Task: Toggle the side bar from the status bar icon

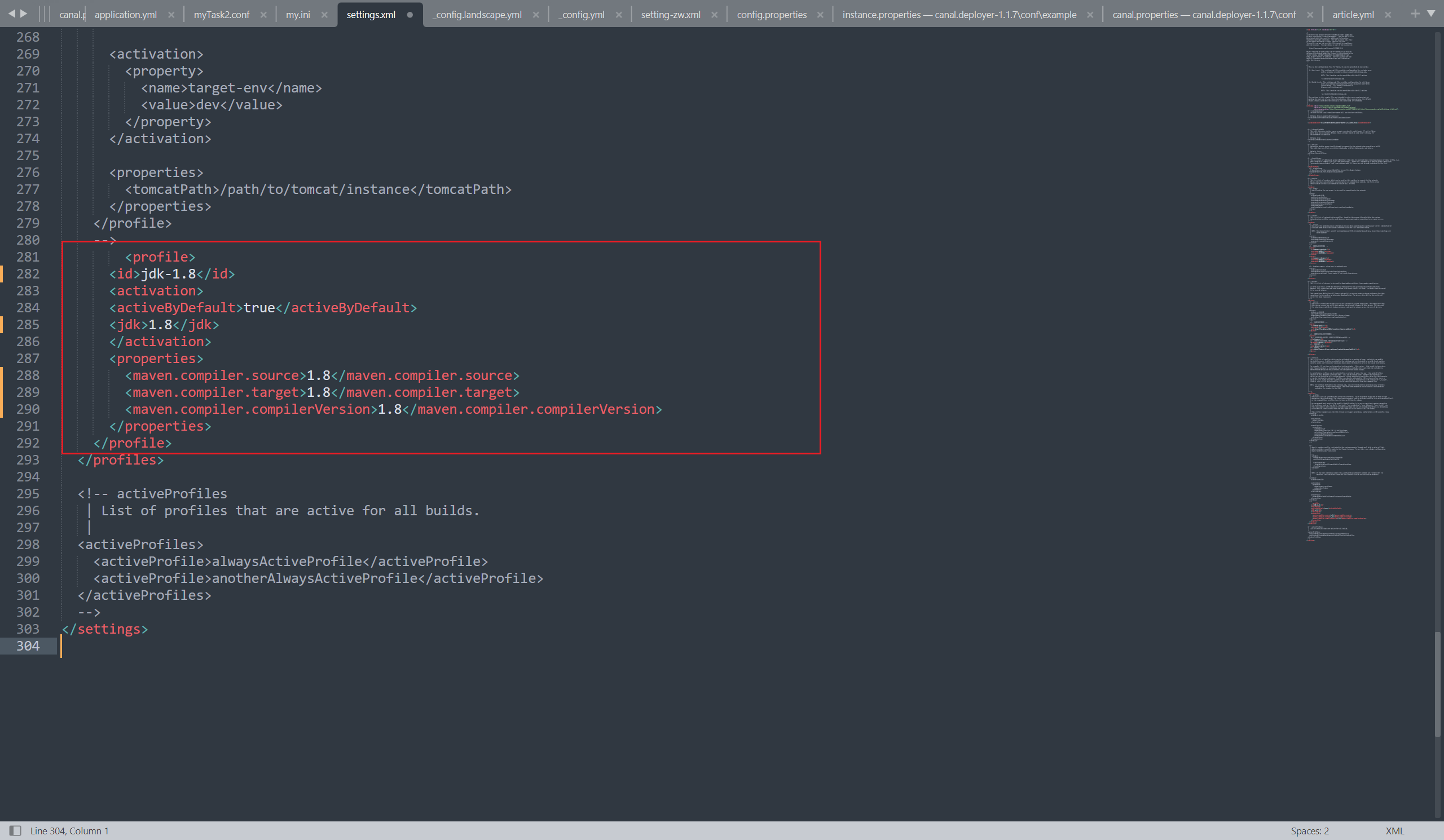Action: 15,830
